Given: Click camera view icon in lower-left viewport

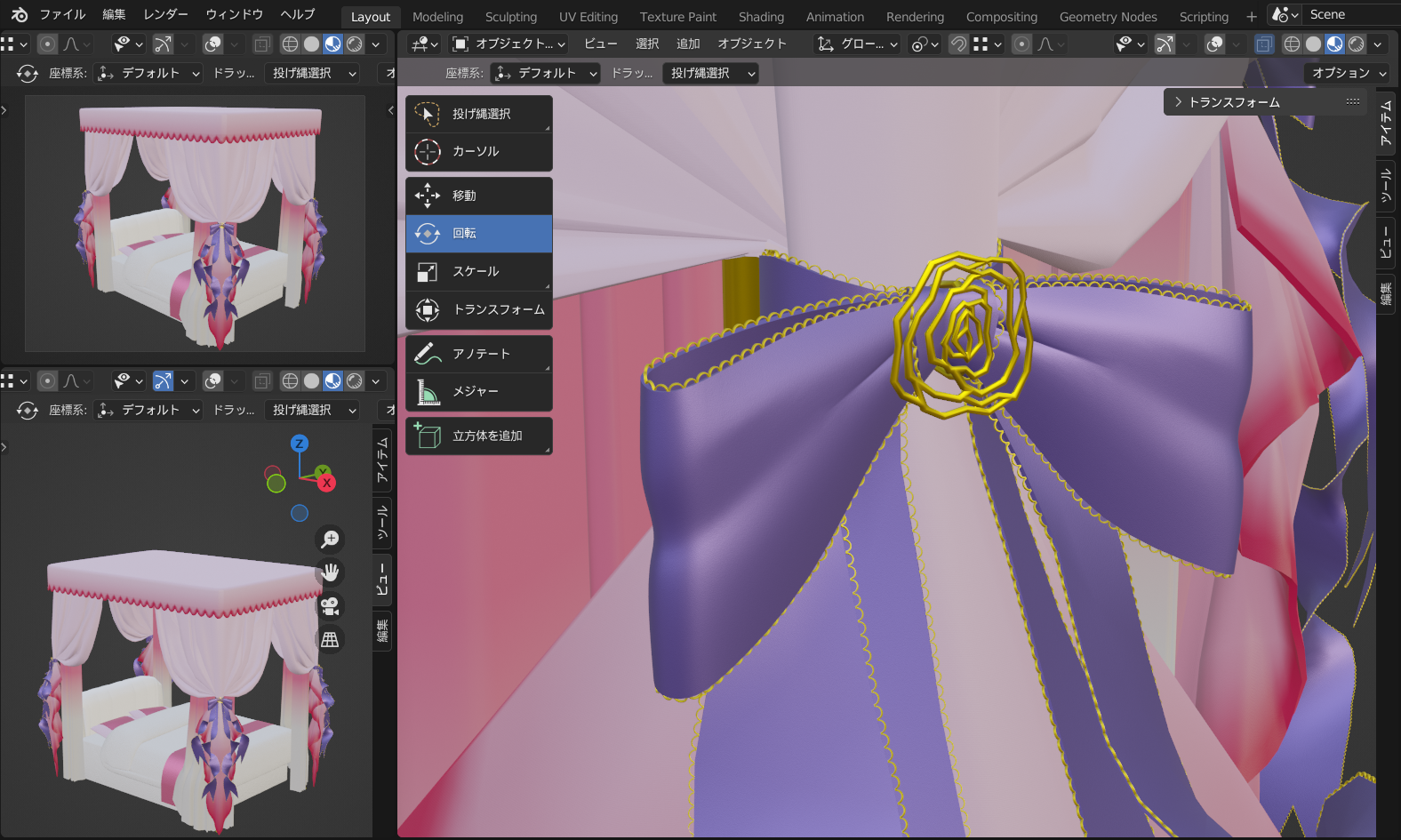Looking at the screenshot, I should [x=330, y=606].
